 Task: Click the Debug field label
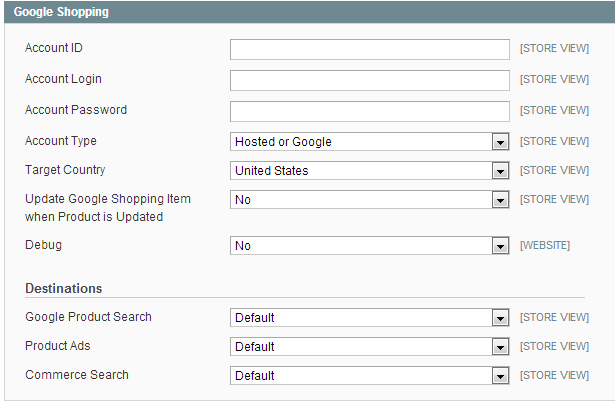click(x=43, y=245)
